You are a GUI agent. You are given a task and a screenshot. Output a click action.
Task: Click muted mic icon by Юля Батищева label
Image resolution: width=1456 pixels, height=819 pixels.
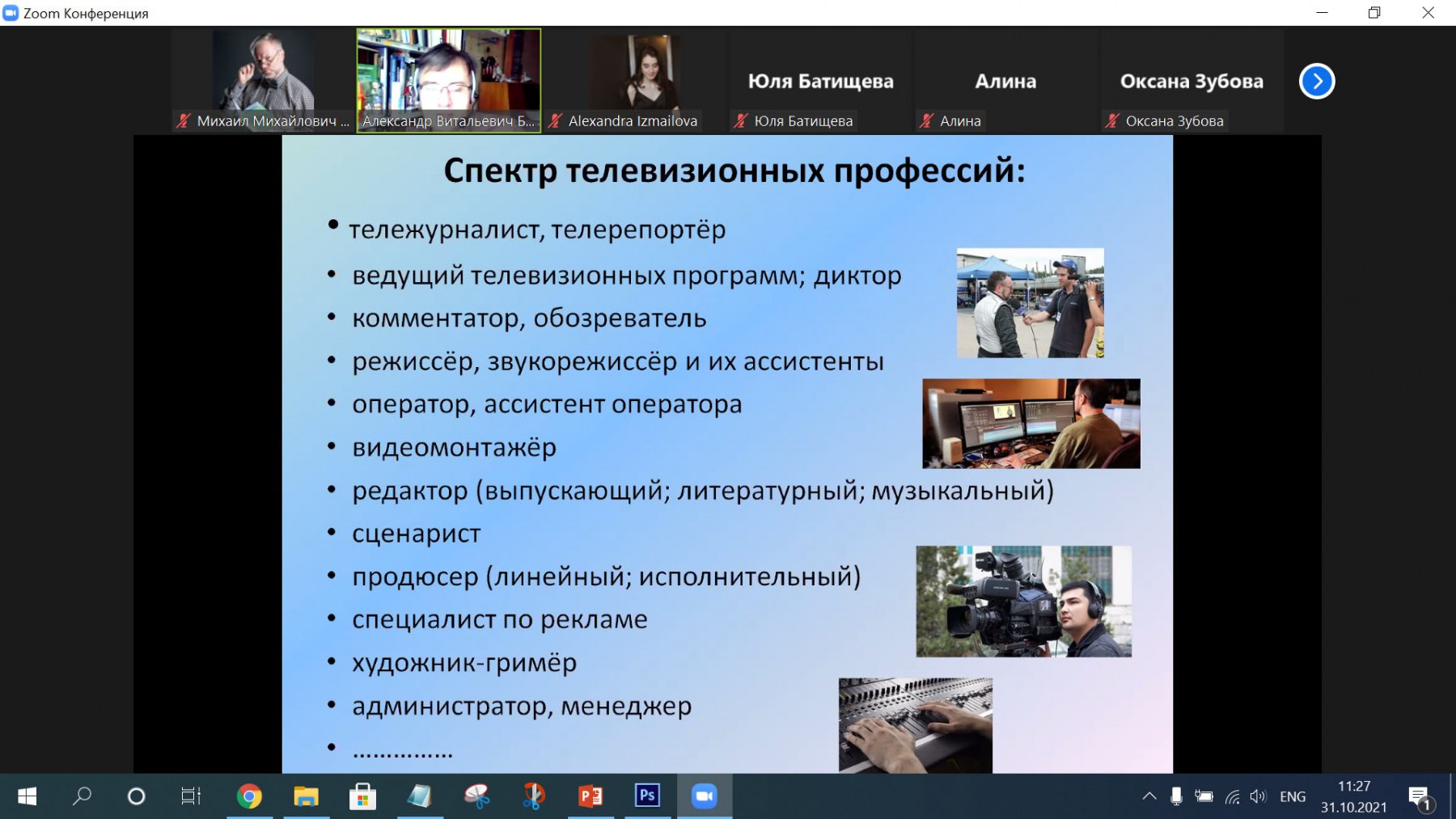741,121
